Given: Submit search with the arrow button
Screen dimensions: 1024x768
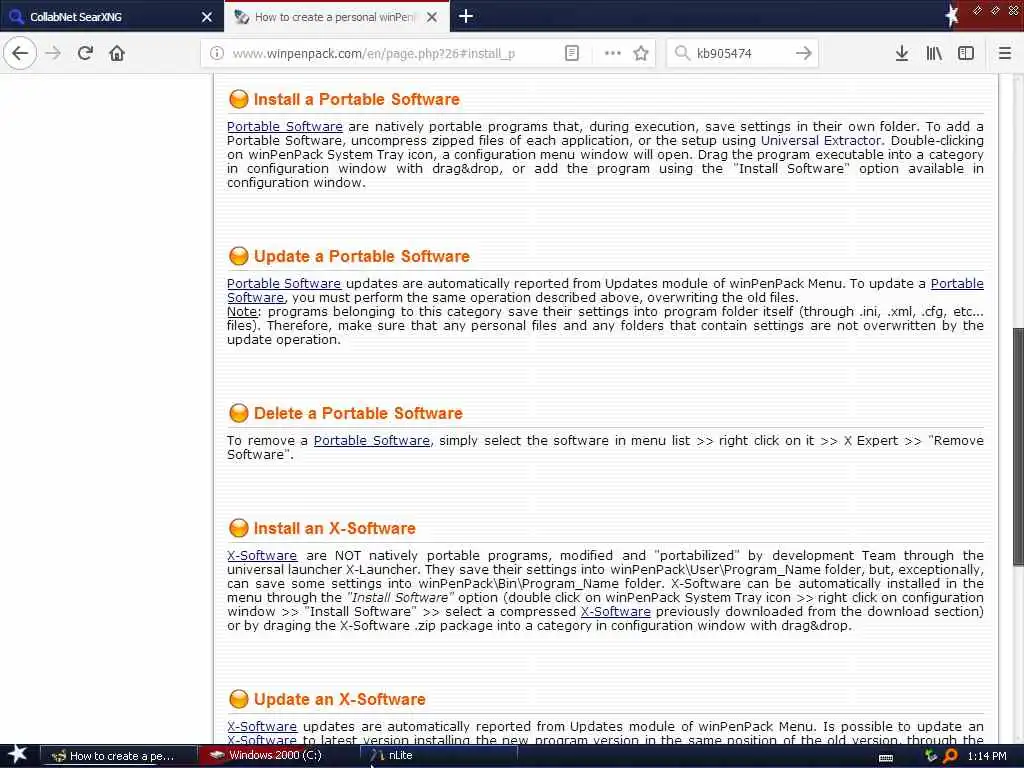Looking at the screenshot, I should click(804, 53).
